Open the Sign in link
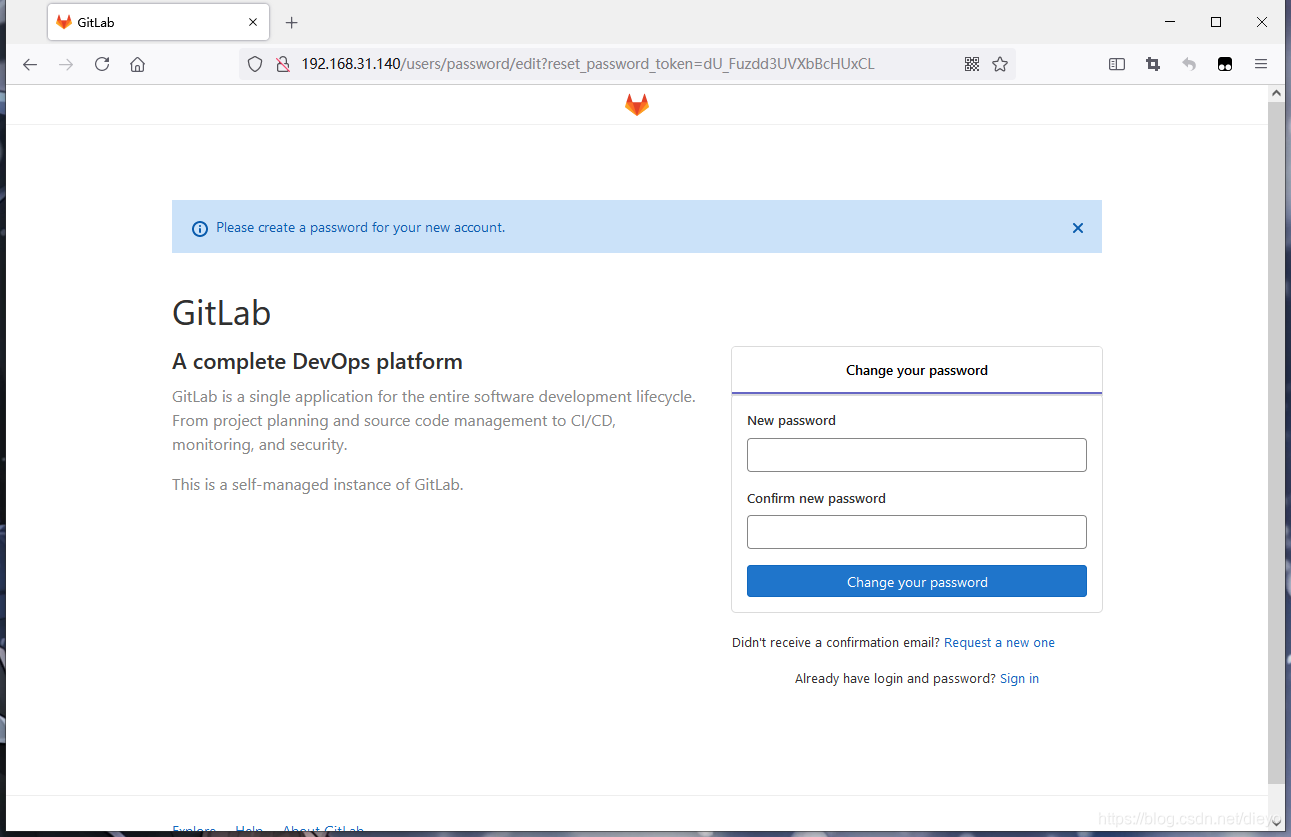The height and width of the screenshot is (837, 1291). pyautogui.click(x=1019, y=679)
